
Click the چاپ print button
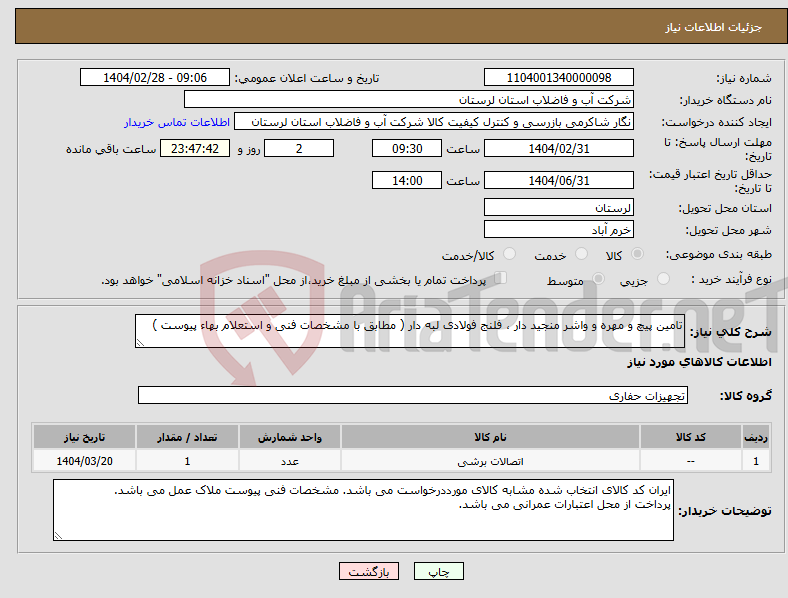tap(439, 571)
